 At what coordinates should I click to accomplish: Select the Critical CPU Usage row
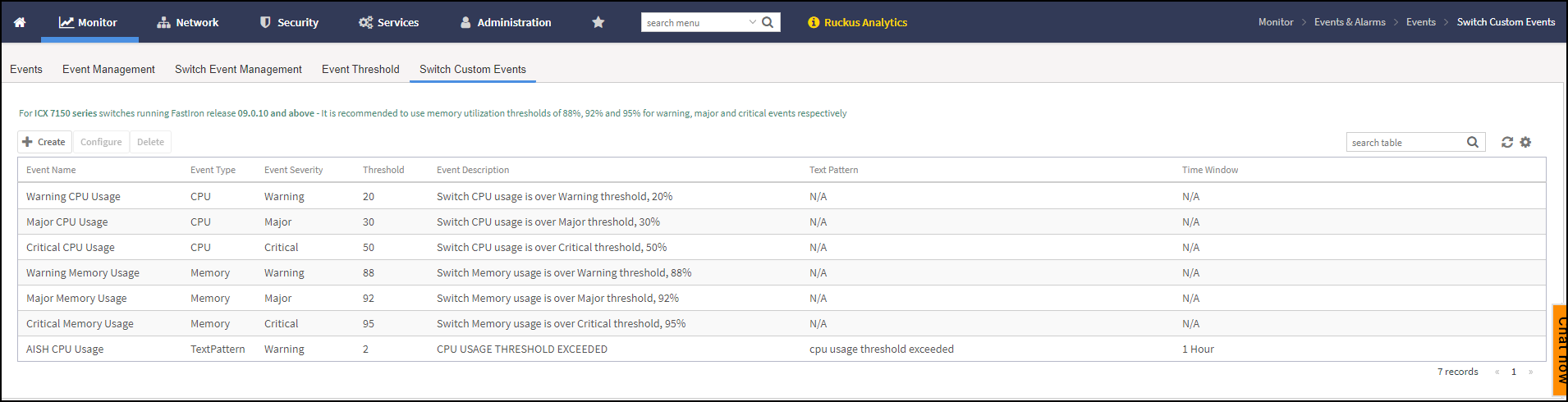(782, 247)
